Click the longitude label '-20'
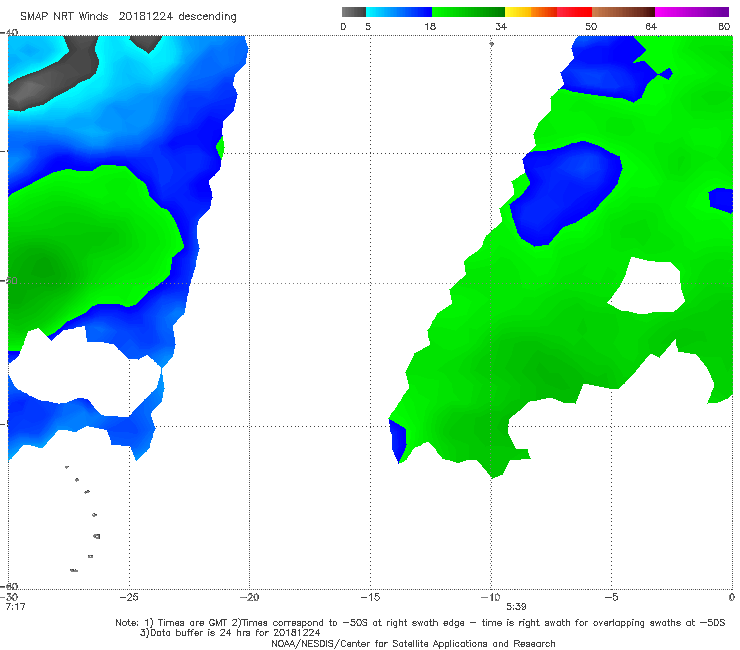The height and width of the screenshot is (650, 740). (x=249, y=597)
